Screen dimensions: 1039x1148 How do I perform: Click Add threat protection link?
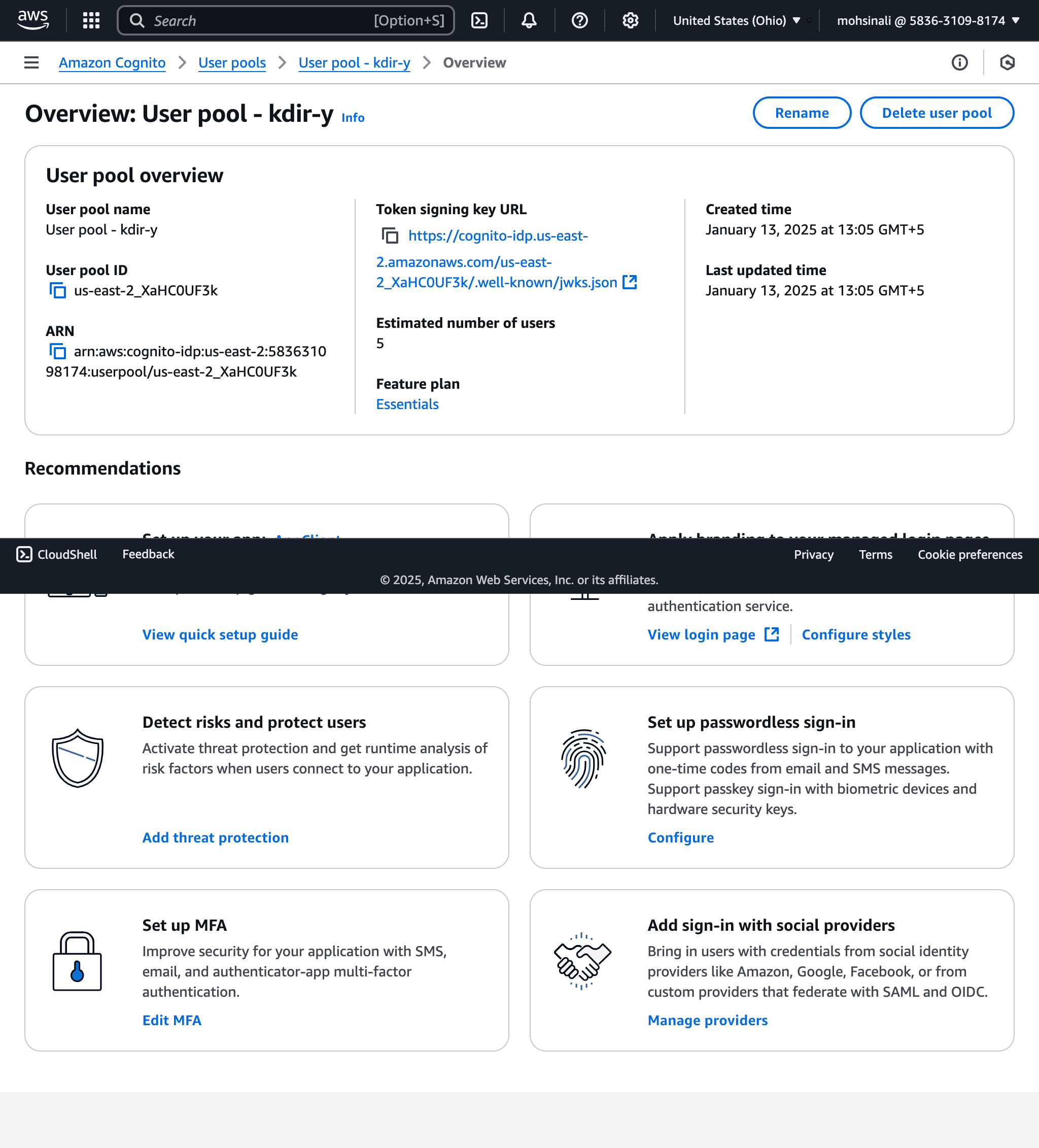point(215,837)
